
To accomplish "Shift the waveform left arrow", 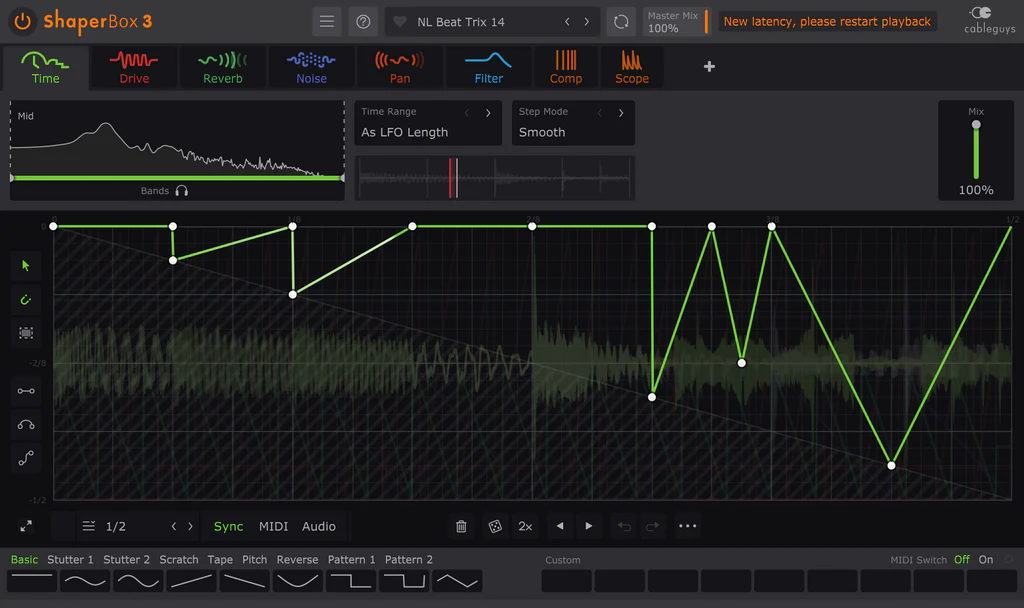I will 560,526.
